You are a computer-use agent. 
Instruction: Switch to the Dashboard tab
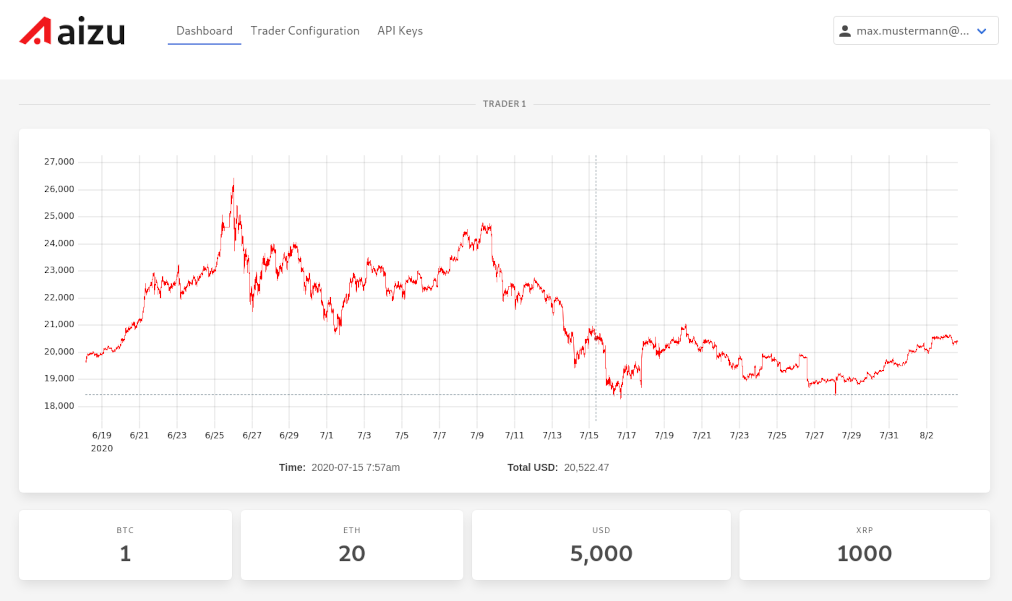[x=204, y=31]
